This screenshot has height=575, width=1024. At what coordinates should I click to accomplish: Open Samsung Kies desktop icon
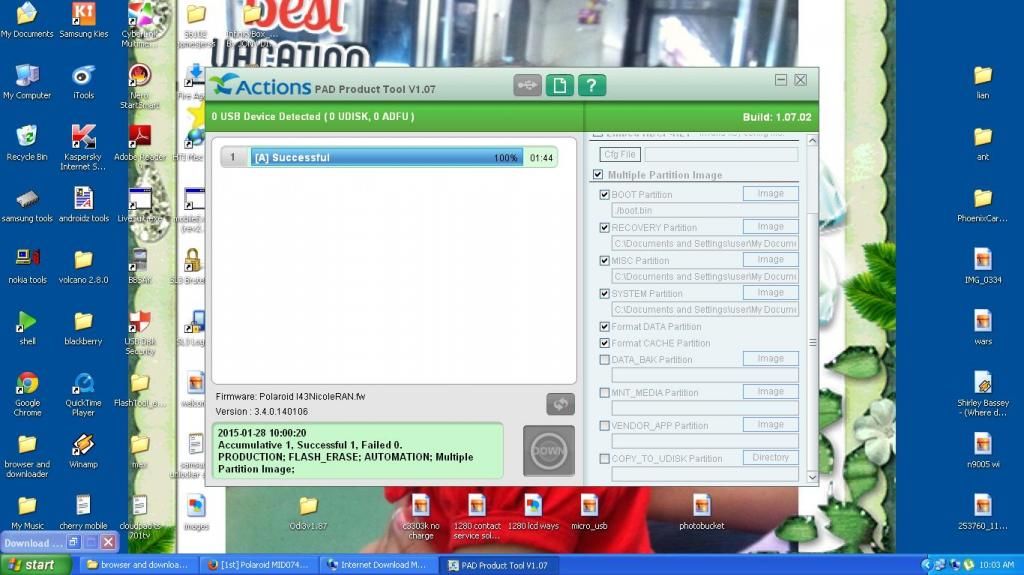pyautogui.click(x=84, y=21)
